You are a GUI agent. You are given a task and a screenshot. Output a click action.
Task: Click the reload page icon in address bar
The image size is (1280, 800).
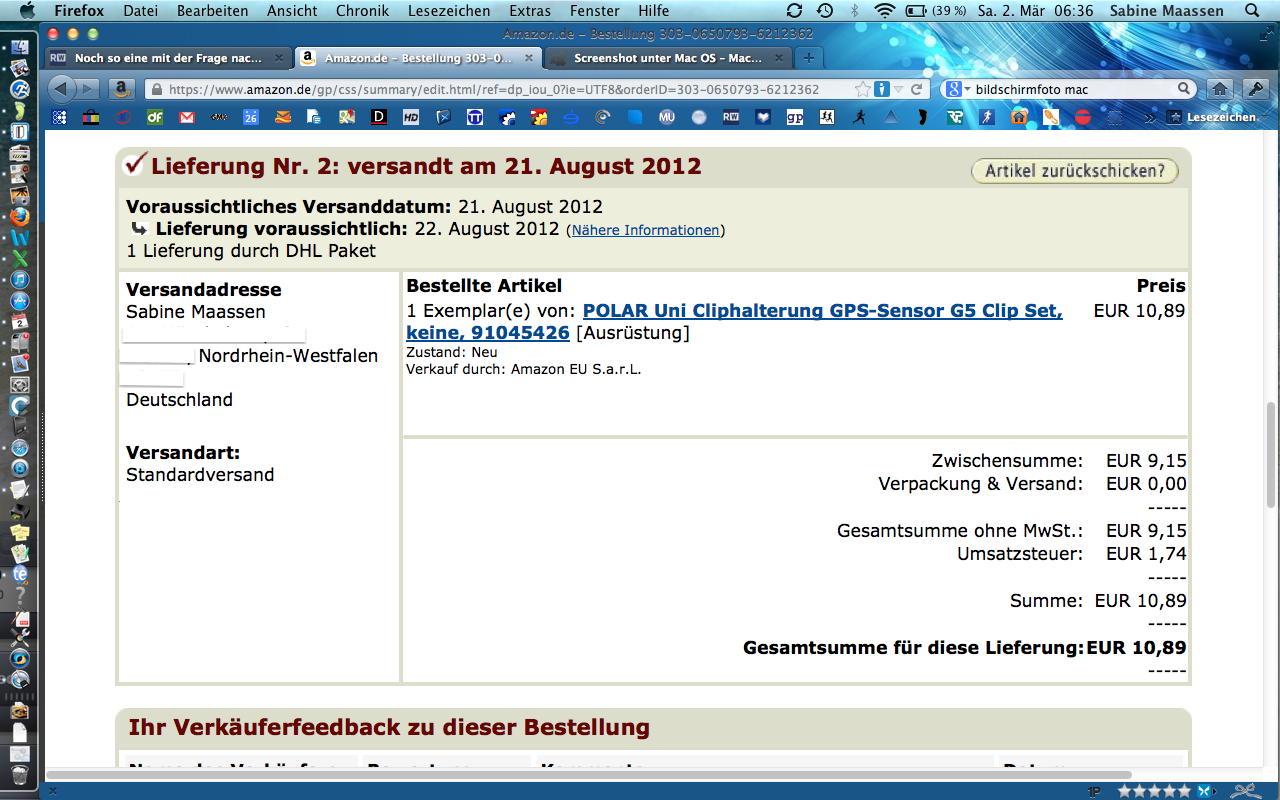pyautogui.click(x=916, y=89)
